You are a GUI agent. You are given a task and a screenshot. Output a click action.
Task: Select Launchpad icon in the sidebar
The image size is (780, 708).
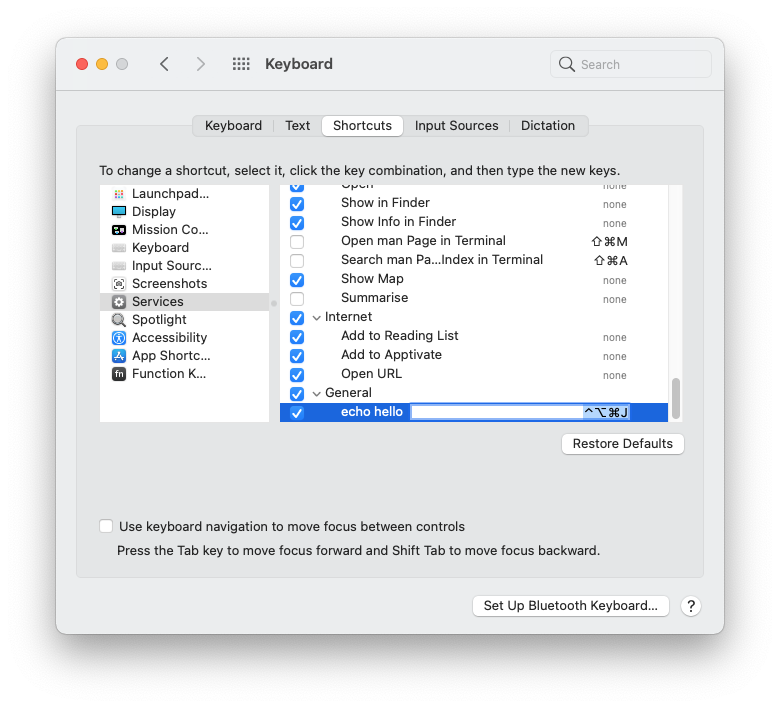[119, 194]
